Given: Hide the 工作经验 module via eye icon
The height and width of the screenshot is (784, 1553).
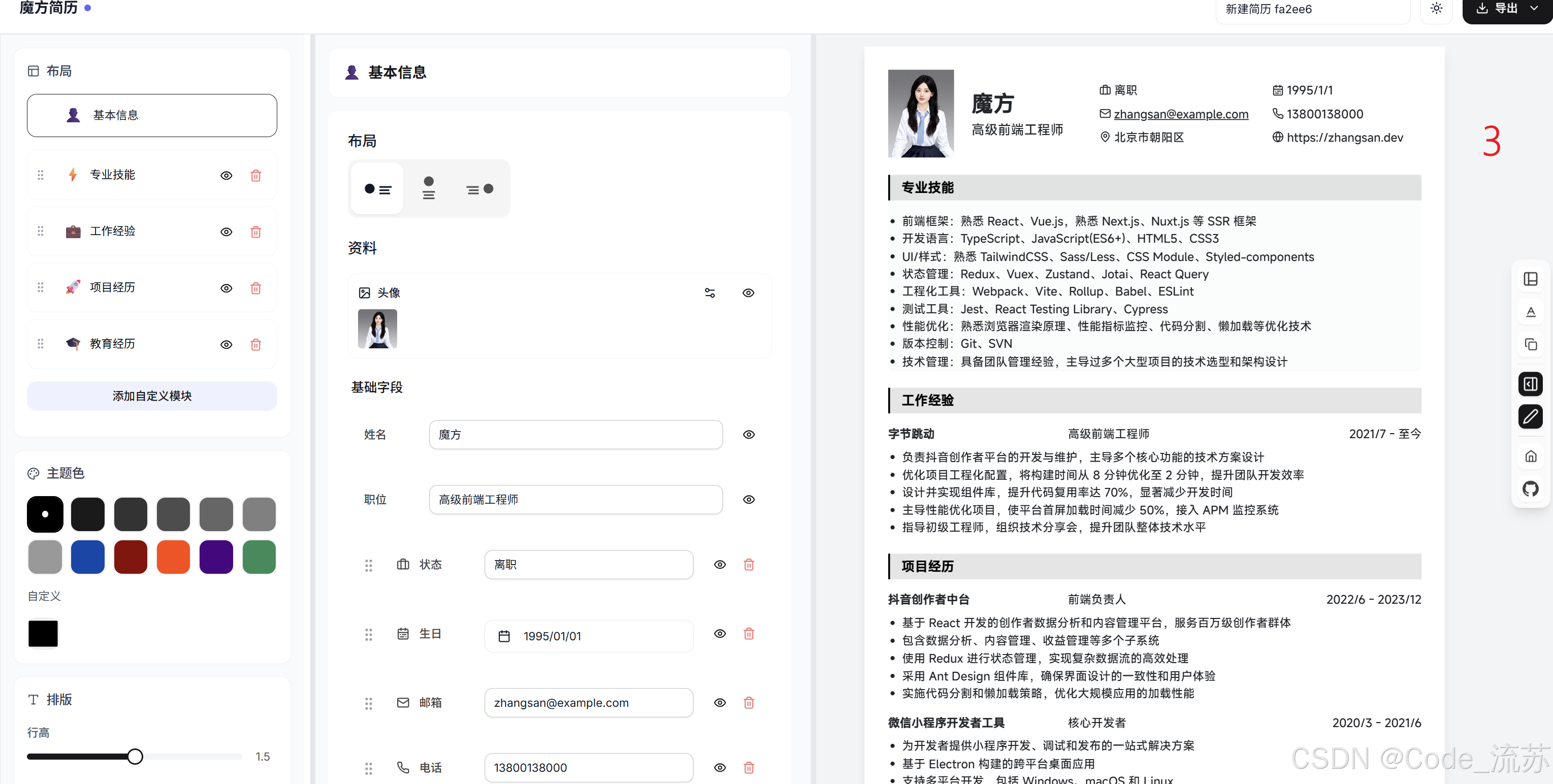Looking at the screenshot, I should (x=226, y=232).
